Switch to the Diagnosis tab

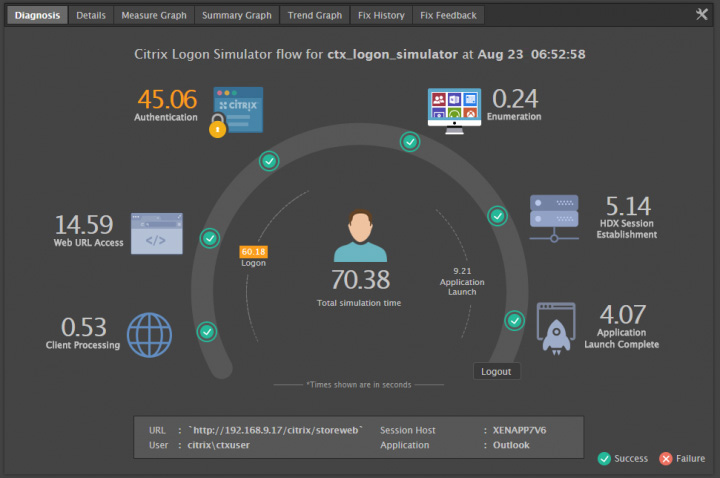tap(37, 15)
